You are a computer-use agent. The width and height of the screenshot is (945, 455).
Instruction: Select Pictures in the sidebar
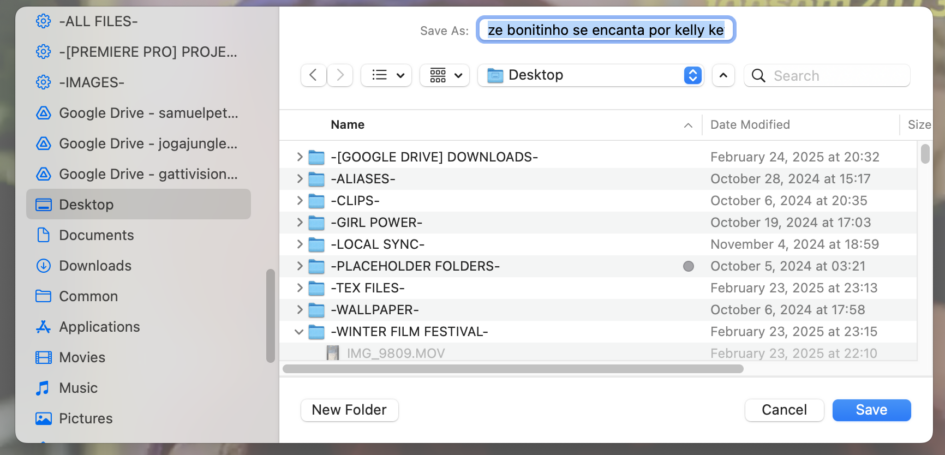(85, 418)
